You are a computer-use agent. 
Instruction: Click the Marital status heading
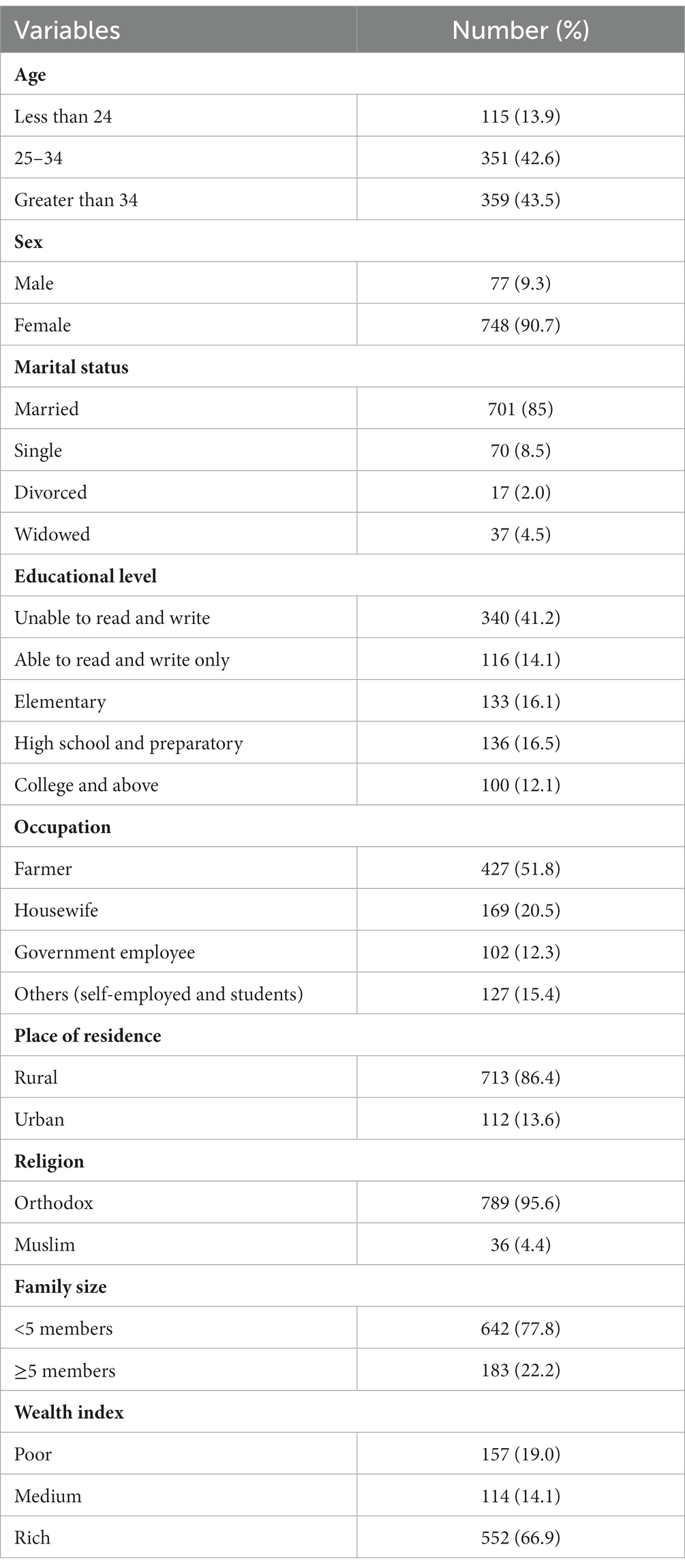point(71,367)
